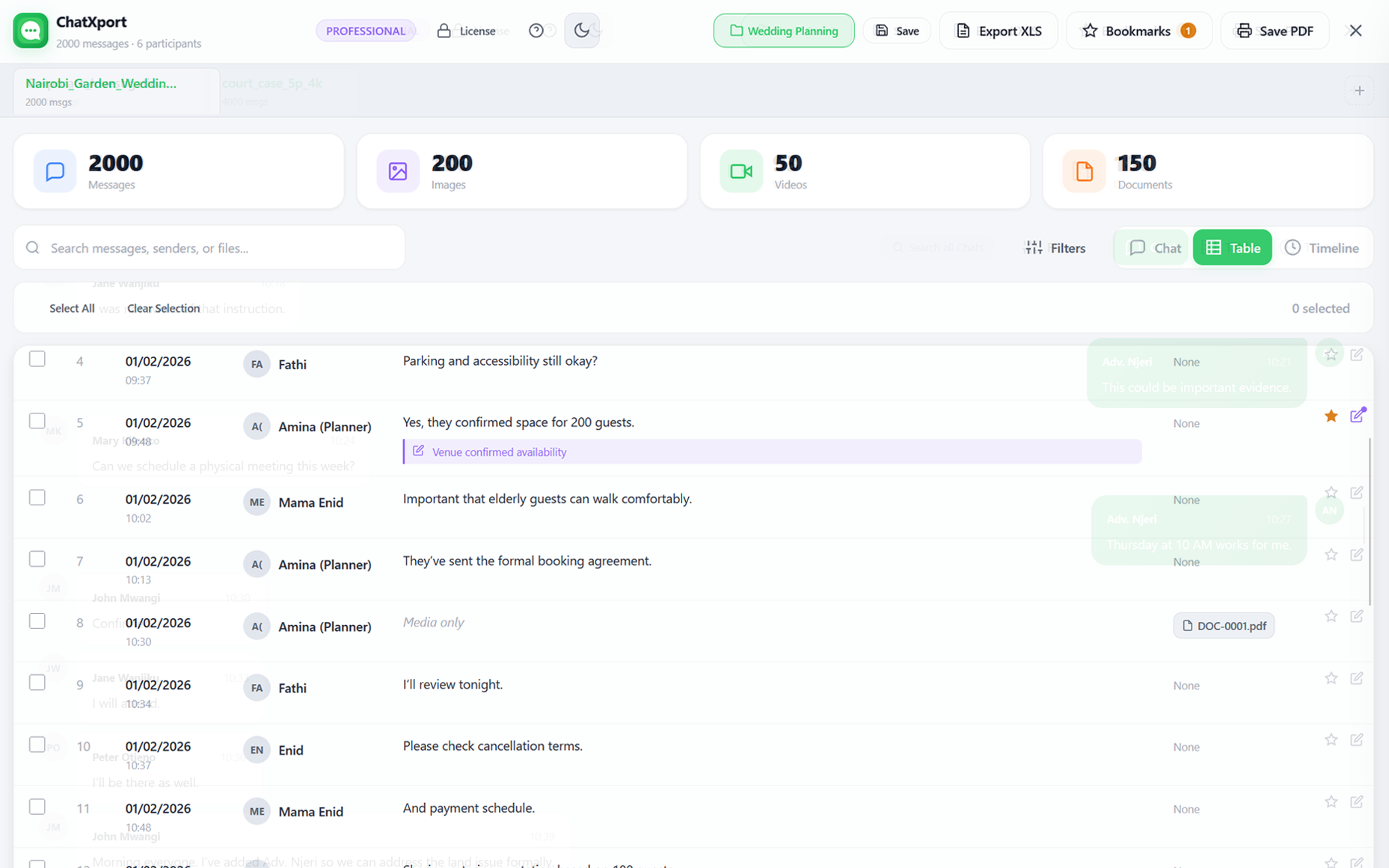Open the Filters panel

1055,248
